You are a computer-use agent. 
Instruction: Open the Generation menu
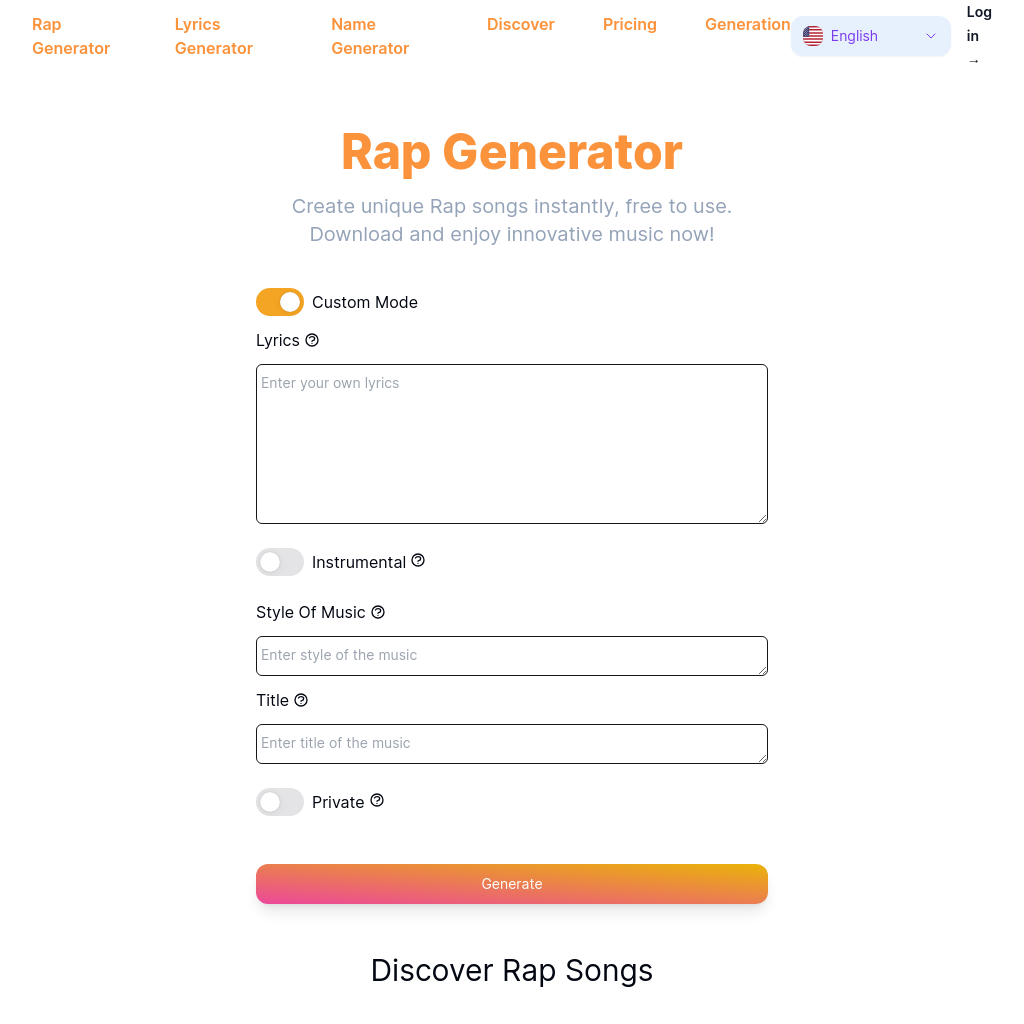(x=748, y=24)
